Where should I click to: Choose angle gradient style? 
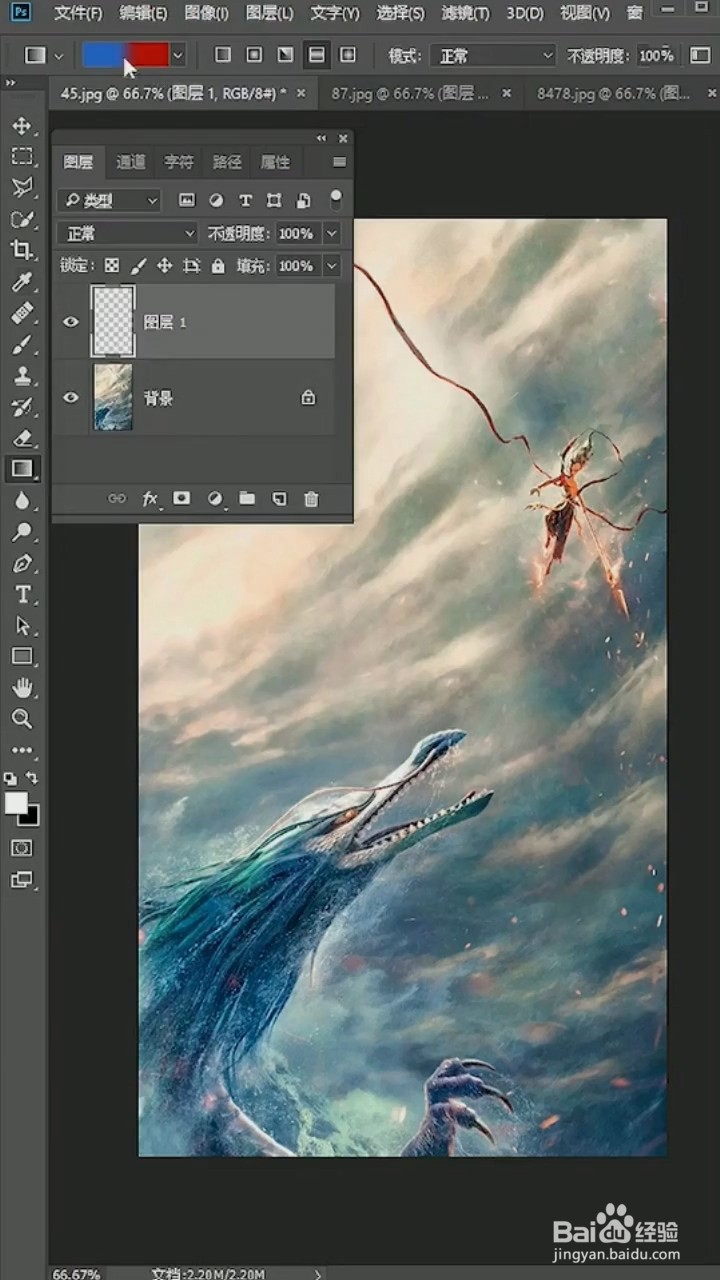click(x=285, y=55)
